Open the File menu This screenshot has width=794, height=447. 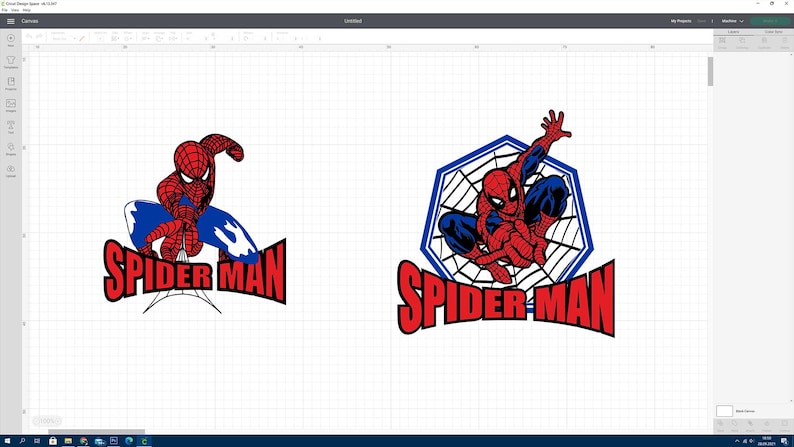(5, 10)
